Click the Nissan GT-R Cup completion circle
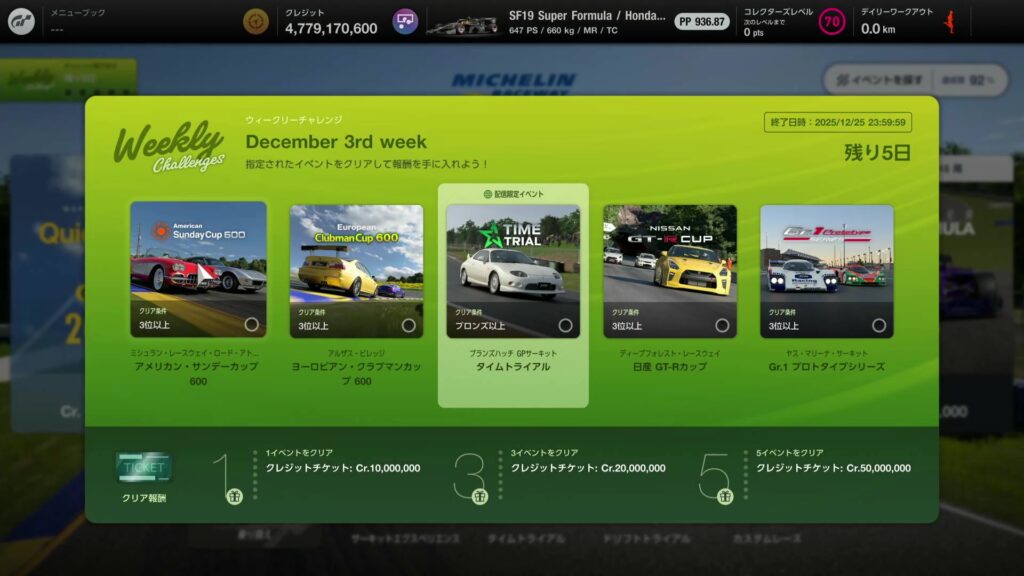1024x576 pixels. tap(722, 325)
